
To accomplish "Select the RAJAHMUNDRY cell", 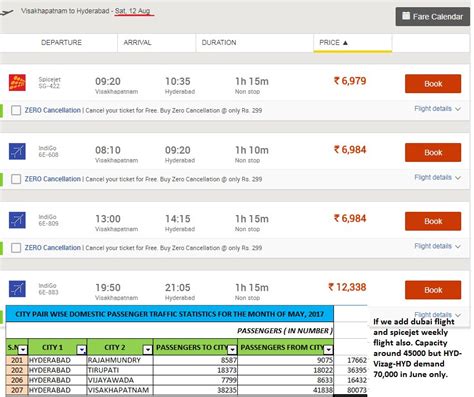I will tap(120, 360).
